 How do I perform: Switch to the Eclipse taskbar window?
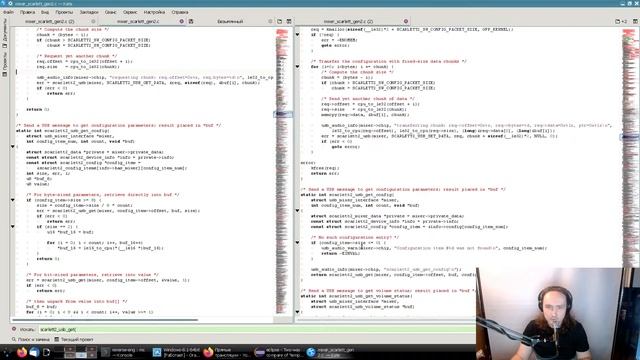pyautogui.click(x=278, y=352)
